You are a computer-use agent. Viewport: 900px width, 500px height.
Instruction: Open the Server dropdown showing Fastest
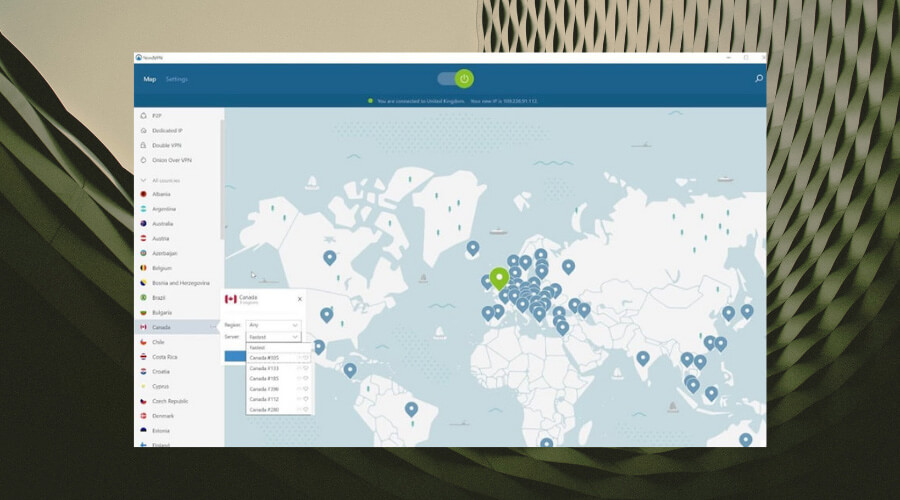[x=274, y=338]
